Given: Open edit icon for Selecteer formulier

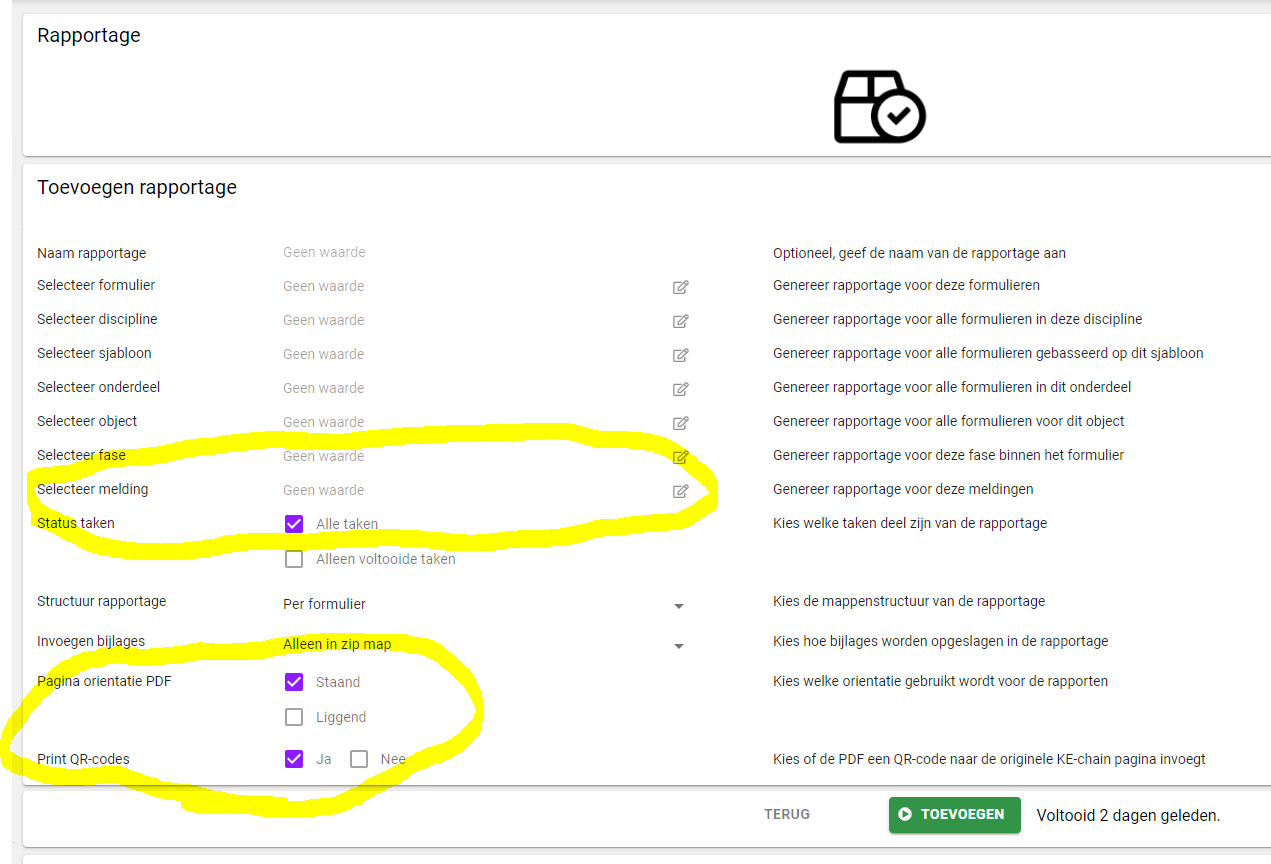Looking at the screenshot, I should tap(680, 287).
